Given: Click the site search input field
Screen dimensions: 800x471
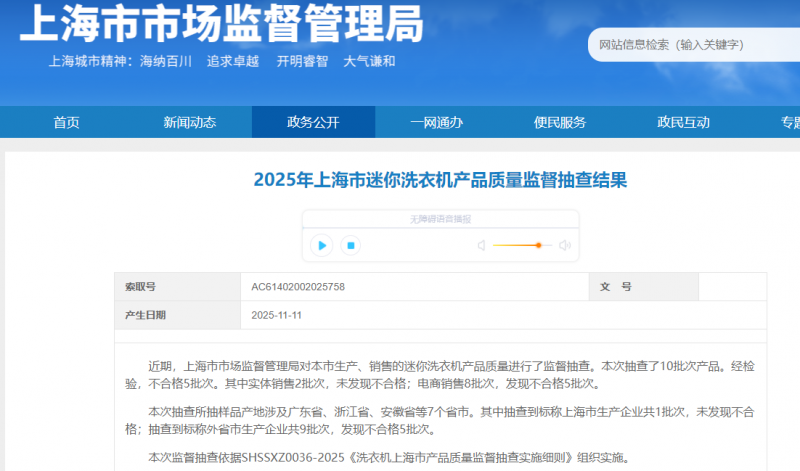Looking at the screenshot, I should [690, 45].
